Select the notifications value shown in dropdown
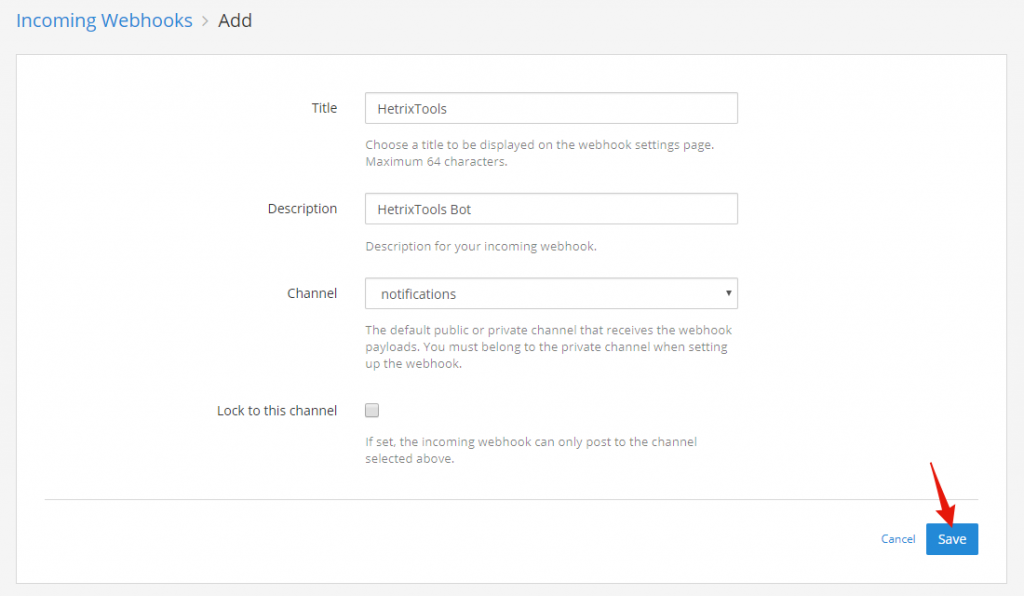This screenshot has width=1024, height=596. point(418,293)
